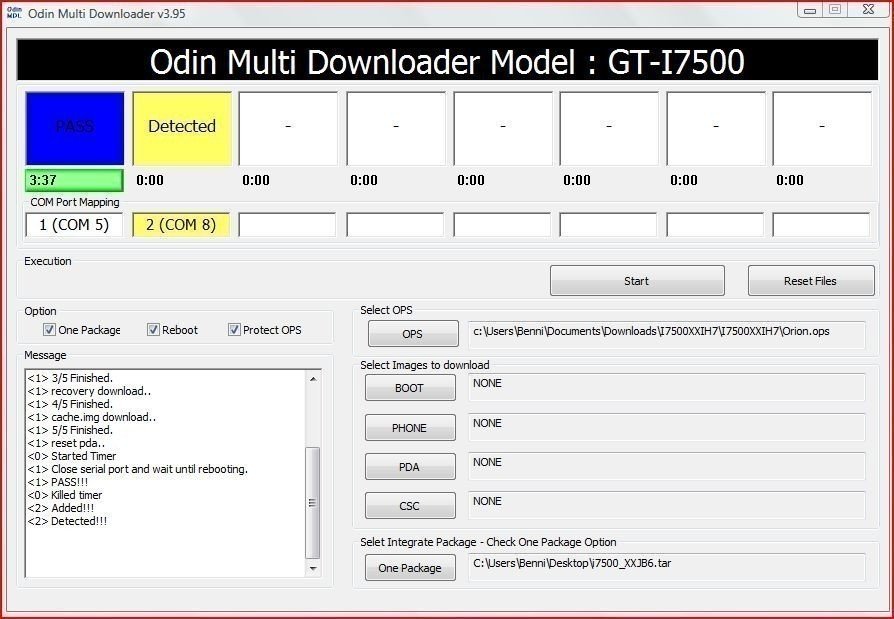This screenshot has width=894, height=619.
Task: Click the '<1> 4/5 Finished.' log line
Action: pyautogui.click(x=70, y=404)
